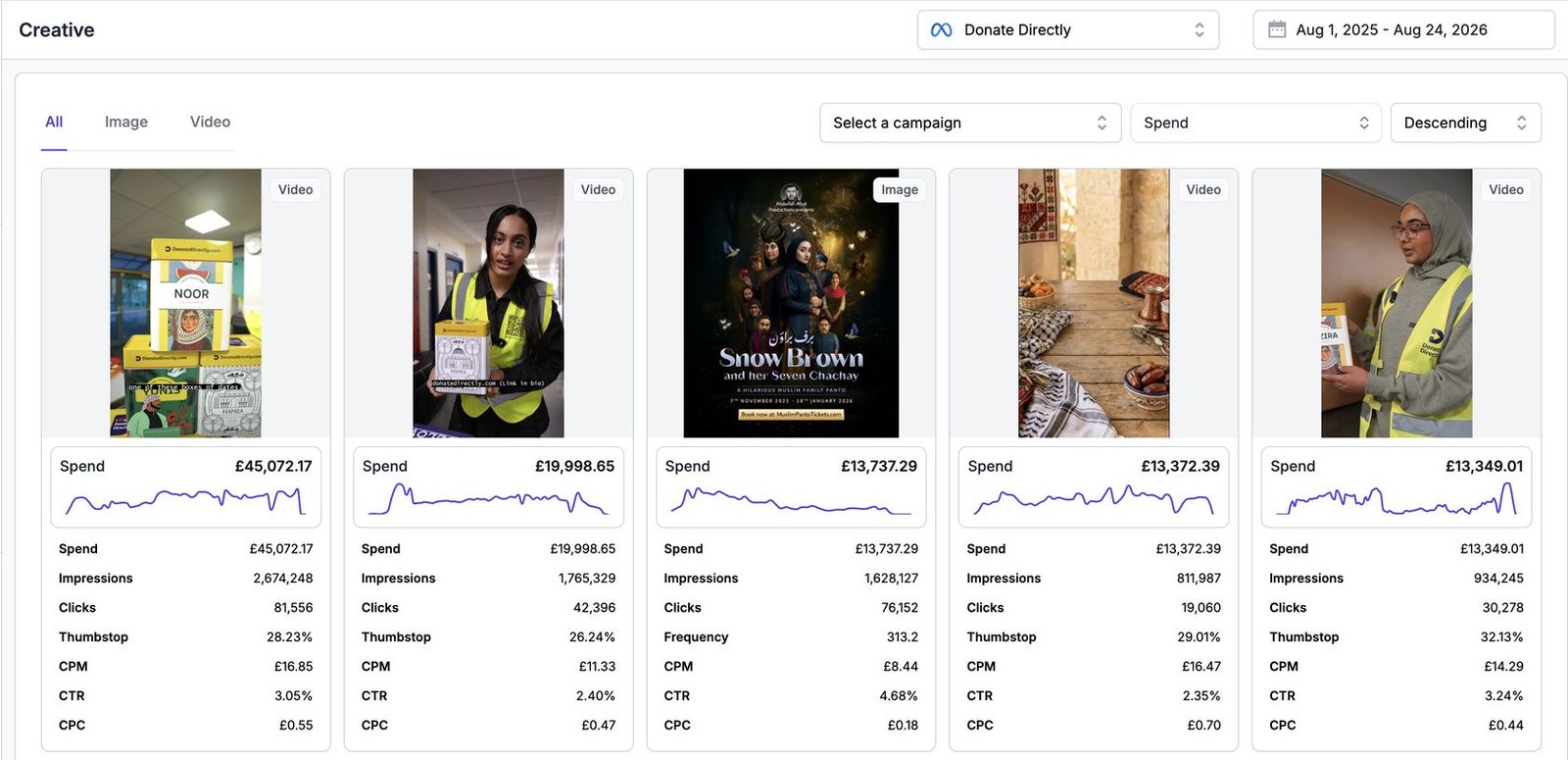Click the £8.44 CPM value

(901, 667)
